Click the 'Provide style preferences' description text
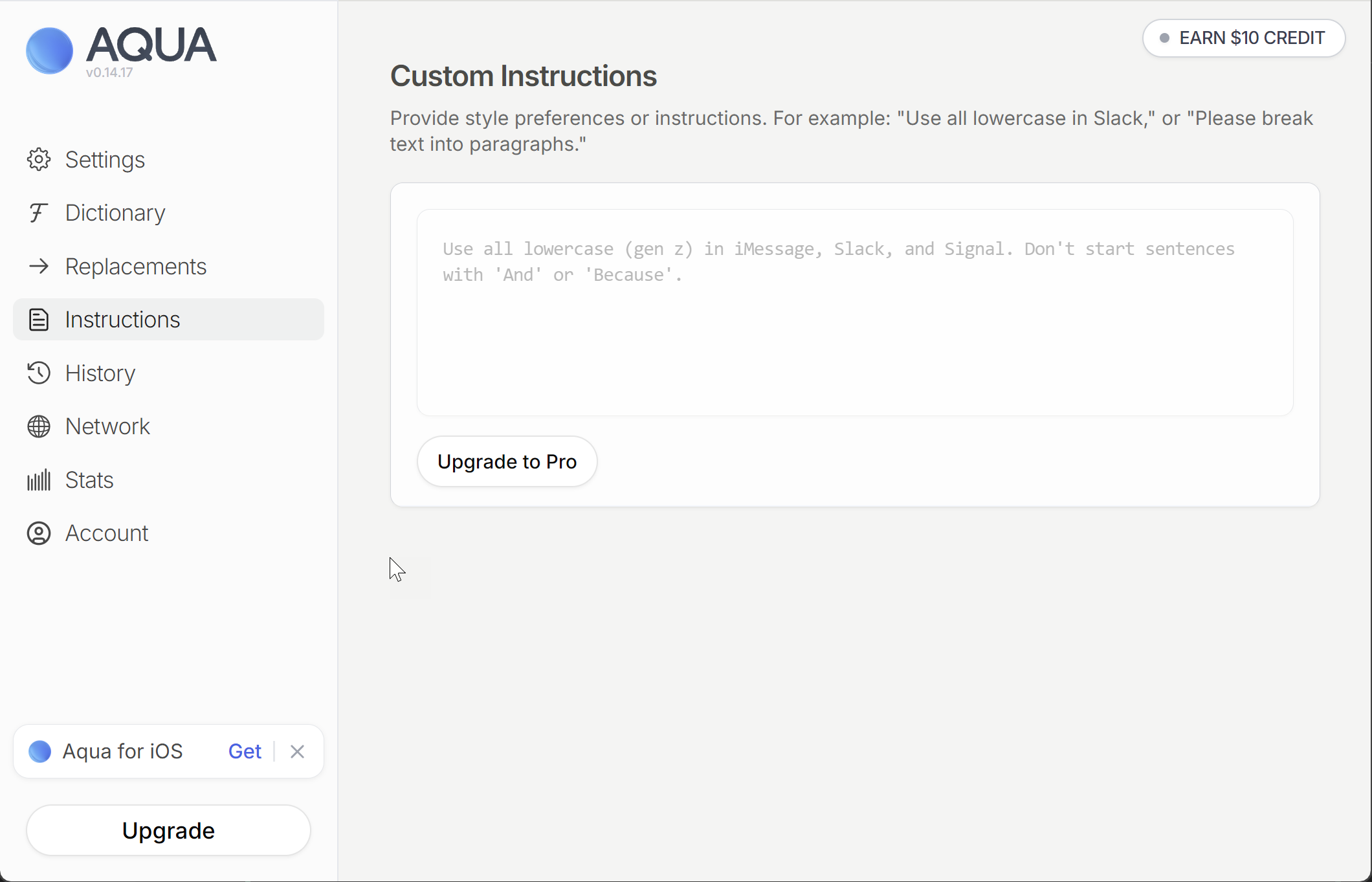1372x882 pixels. pyautogui.click(x=852, y=131)
